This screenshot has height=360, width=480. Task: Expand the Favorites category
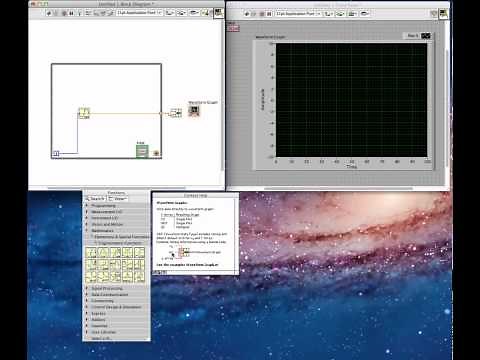116,326
